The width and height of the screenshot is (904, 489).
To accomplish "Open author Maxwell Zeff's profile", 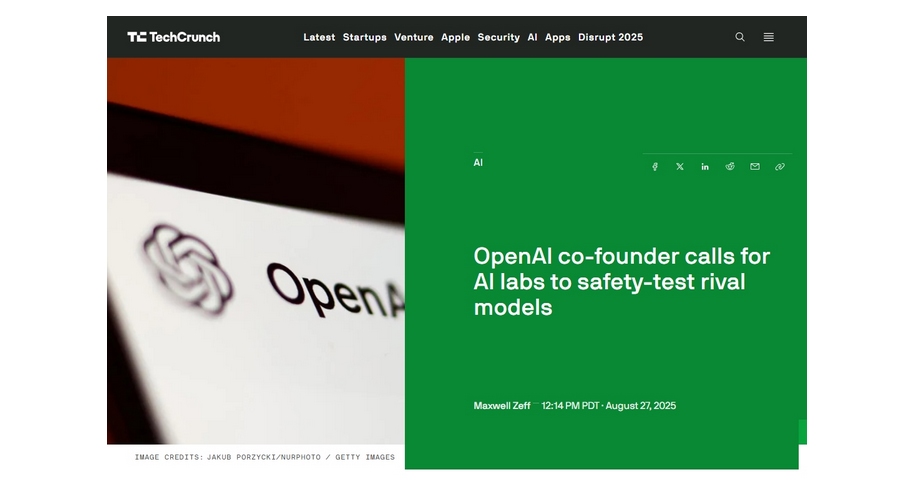I will point(502,405).
